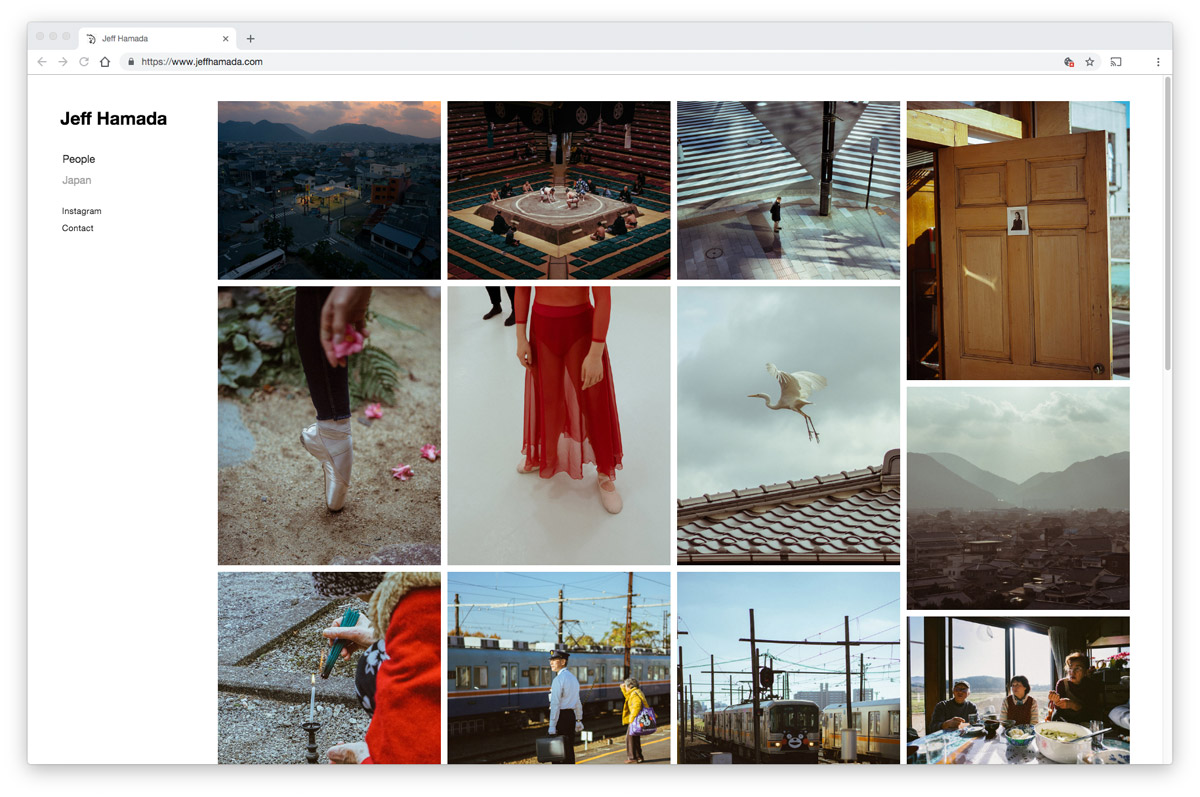The height and width of the screenshot is (797, 1200).
Task: Reload the page with the refresh icon
Action: [x=84, y=62]
